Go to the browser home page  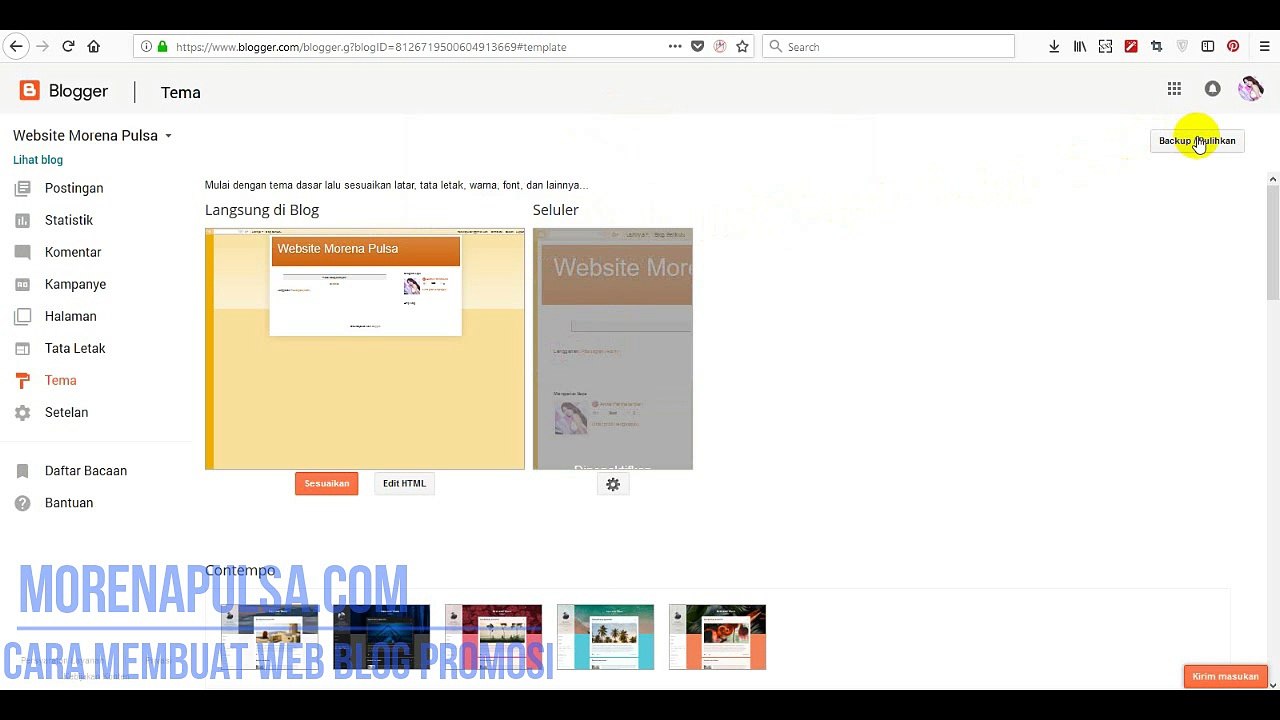coord(94,46)
